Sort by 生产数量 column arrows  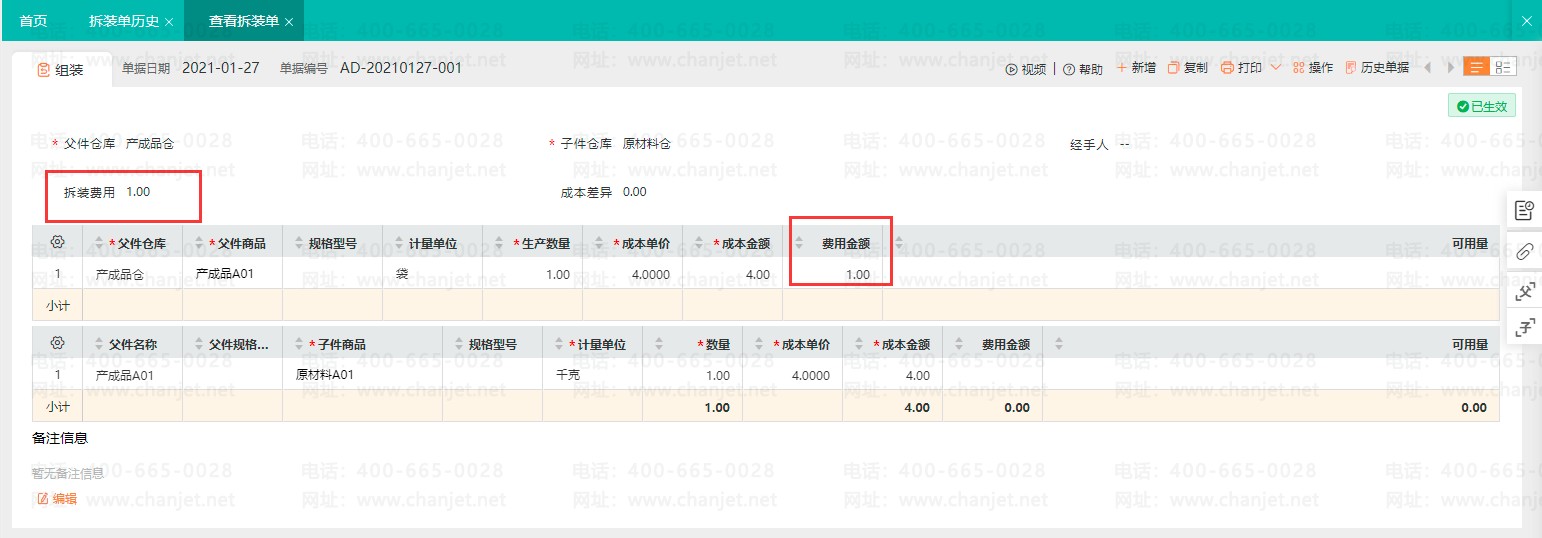point(498,243)
